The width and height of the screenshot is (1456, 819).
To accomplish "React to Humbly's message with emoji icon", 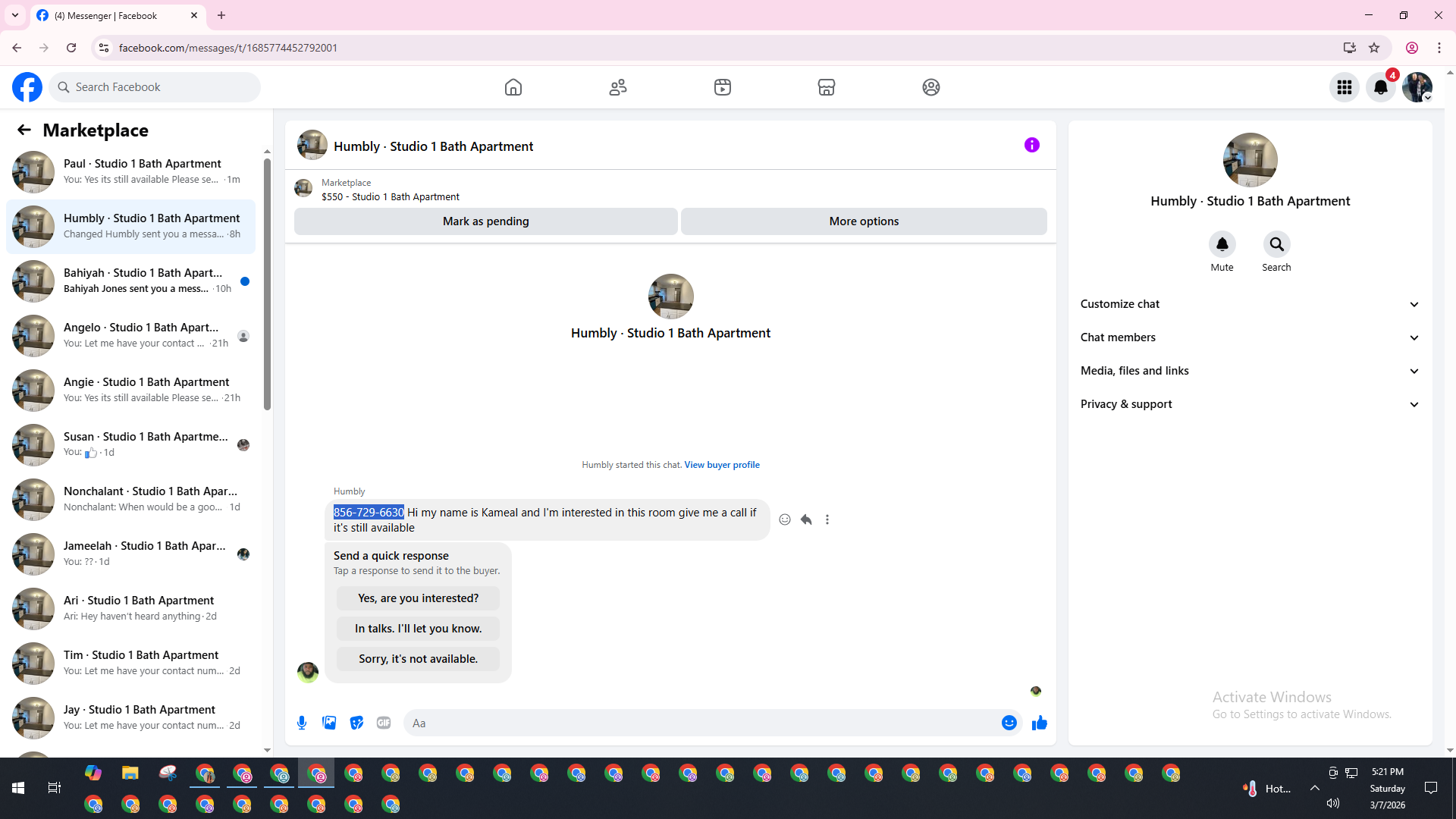I will coord(785,519).
